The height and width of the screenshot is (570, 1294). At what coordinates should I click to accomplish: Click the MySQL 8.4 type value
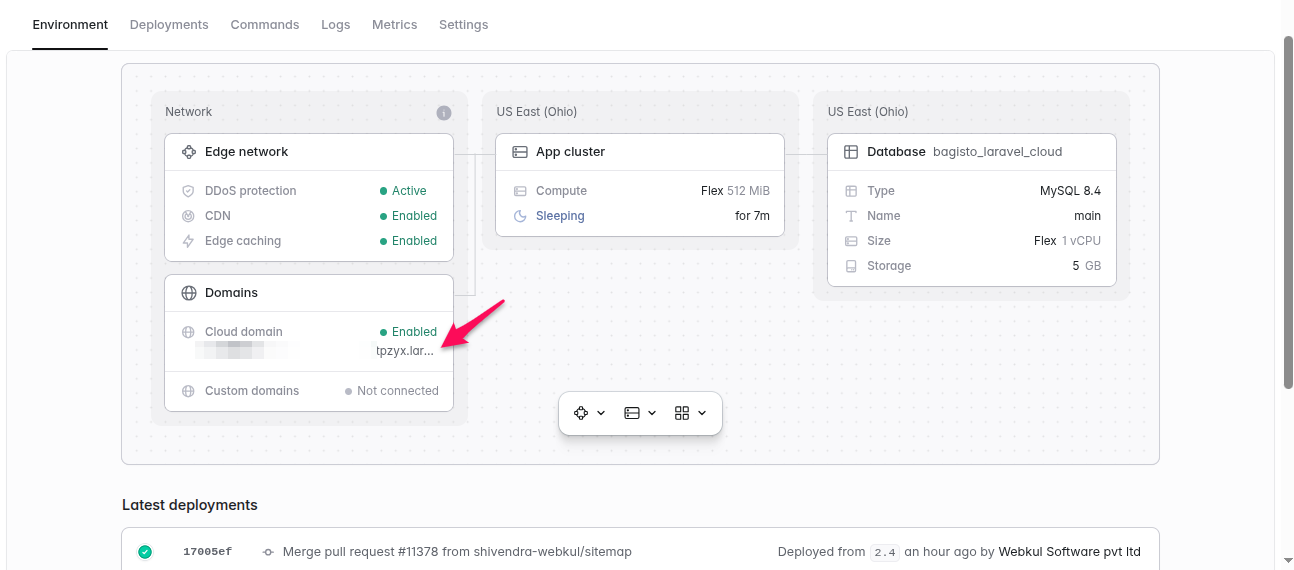(x=1070, y=191)
